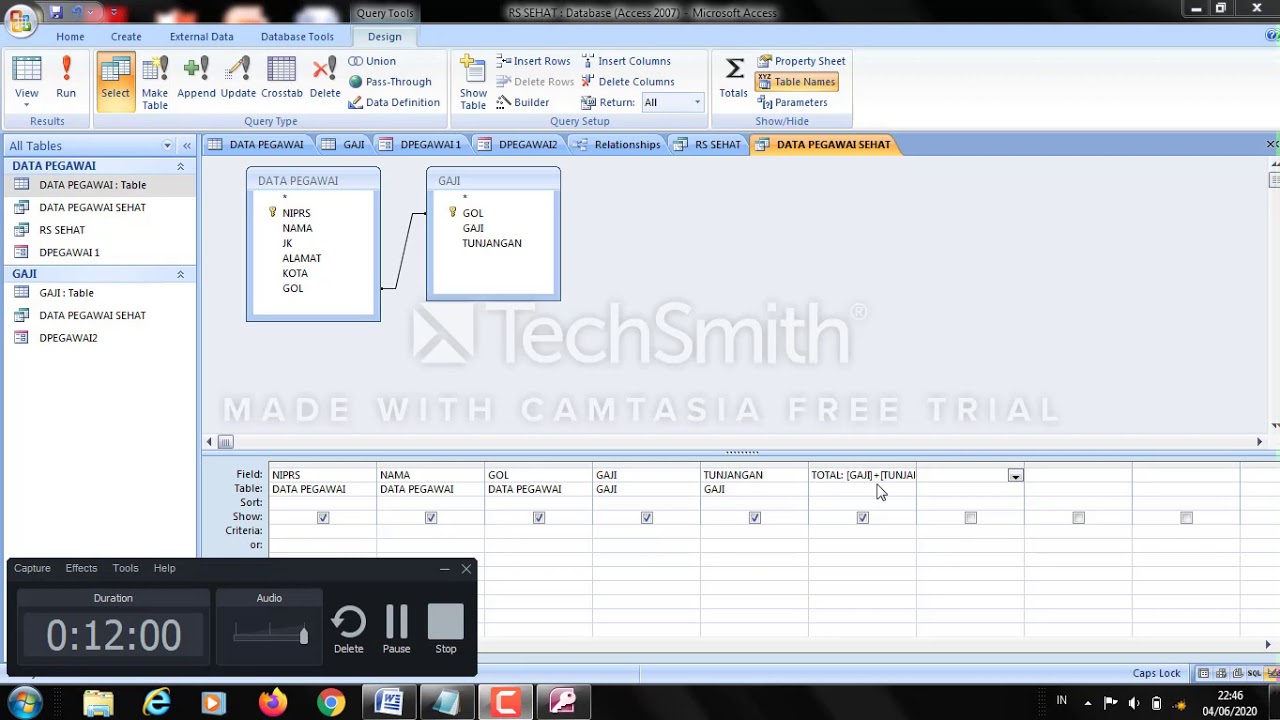Switch to the RS SEHAT document tab
The width and height of the screenshot is (1280, 720).
coord(708,145)
